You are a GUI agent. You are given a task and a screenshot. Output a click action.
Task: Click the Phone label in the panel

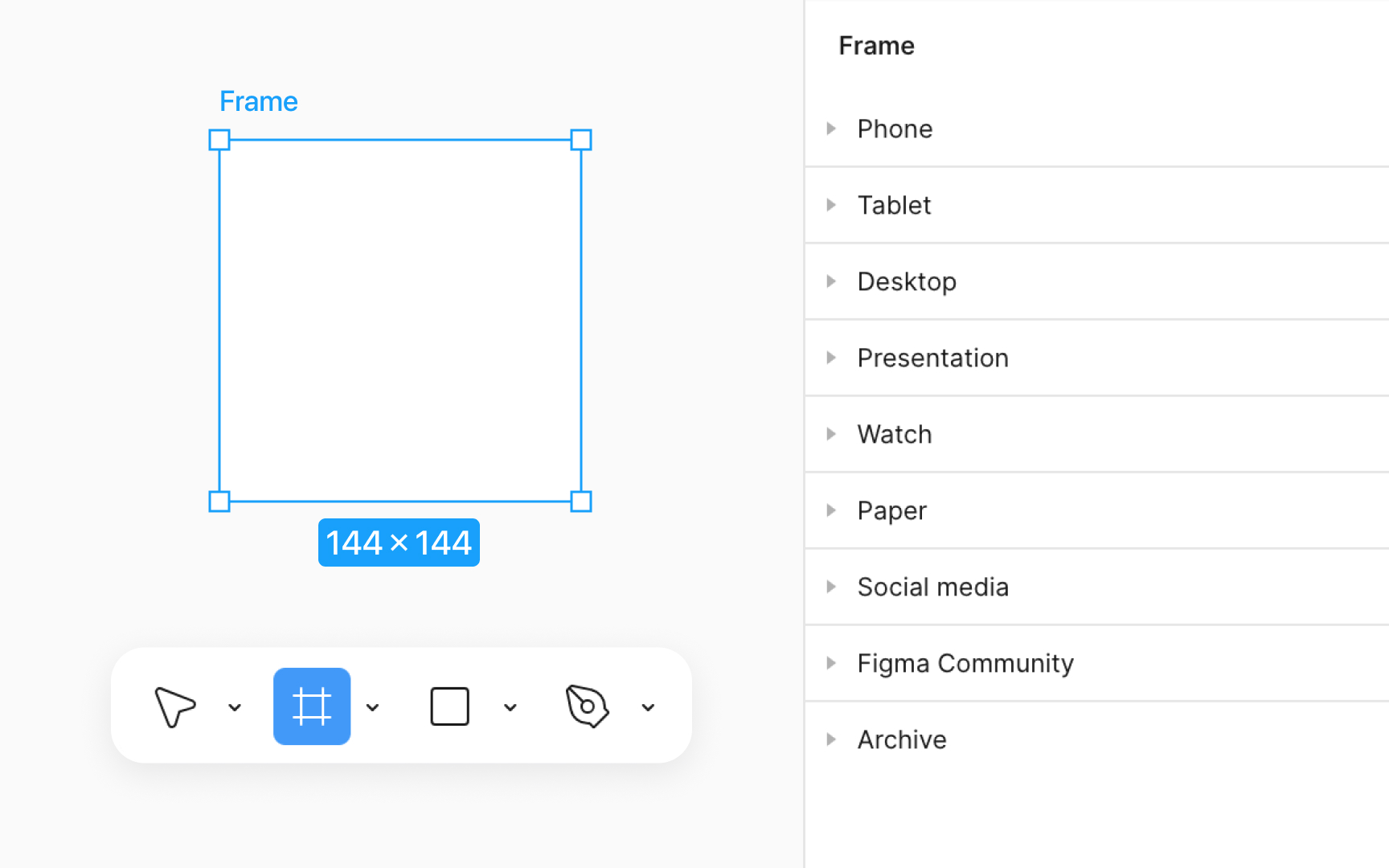[895, 129]
